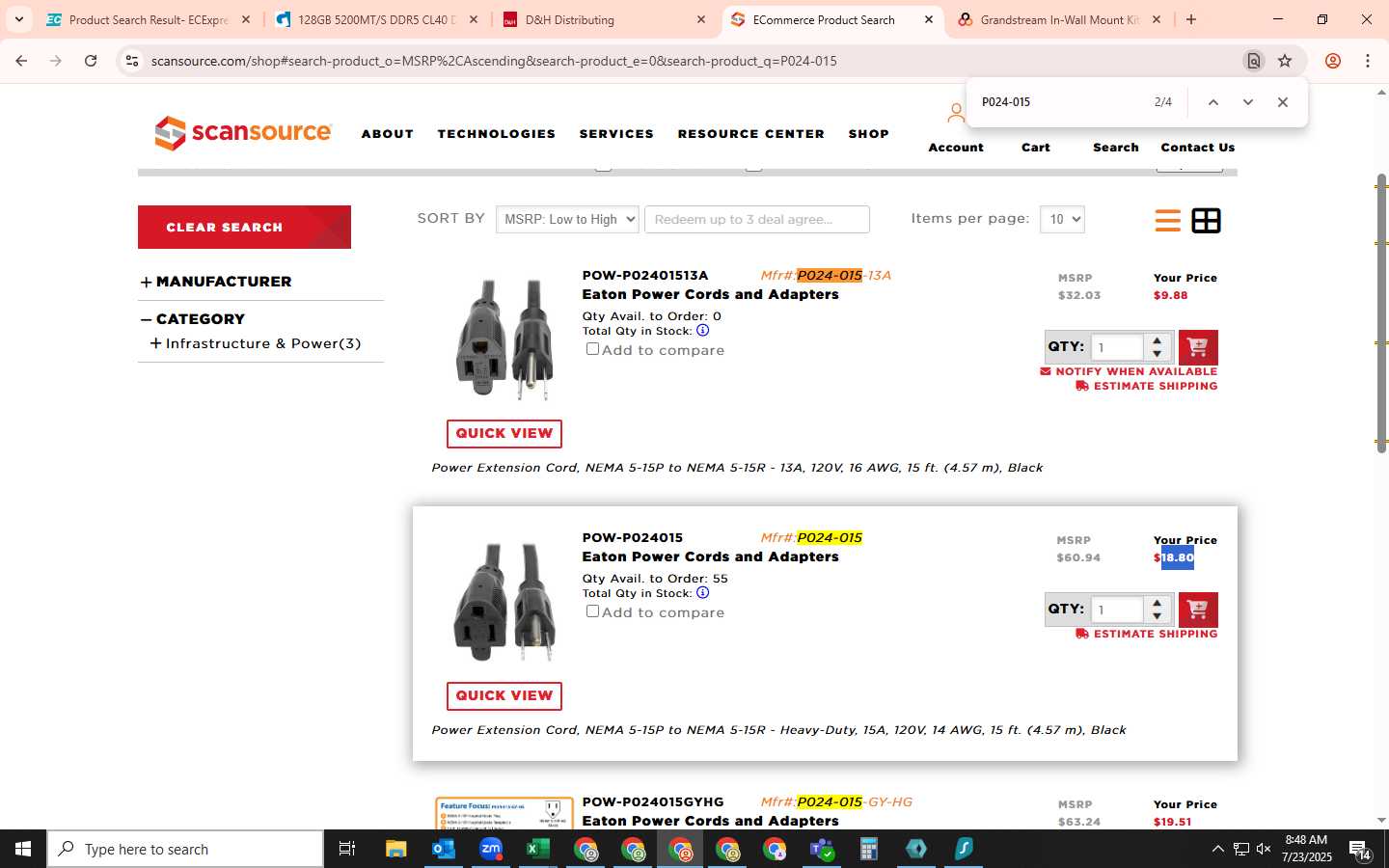Screen dimensions: 1389x868
Task: Click Notify When Available link
Action: coord(1129,371)
